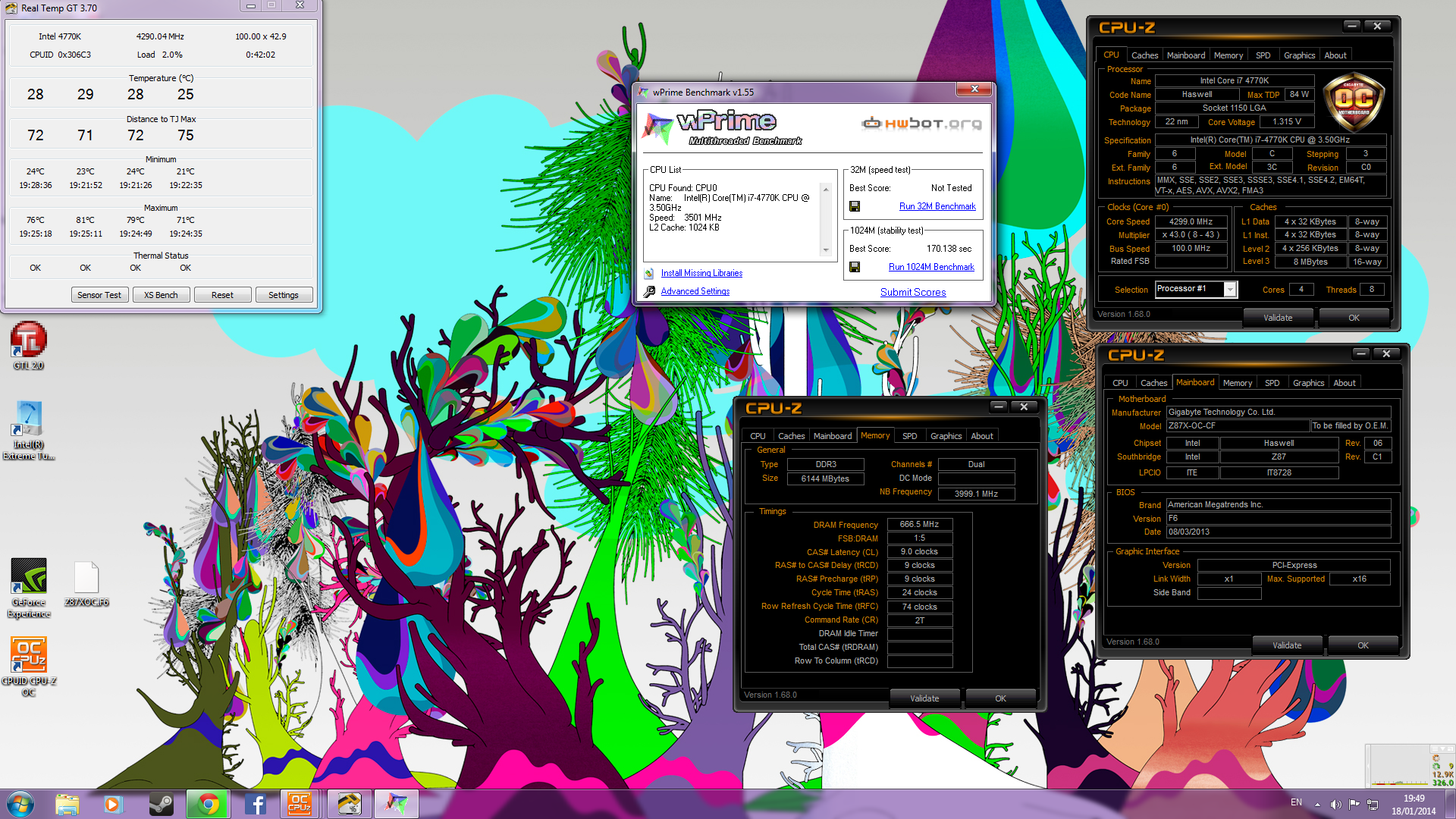Image resolution: width=1456 pixels, height=819 pixels.
Task: Open Mainboard tab in top CPU-Z window
Action: click(1186, 55)
